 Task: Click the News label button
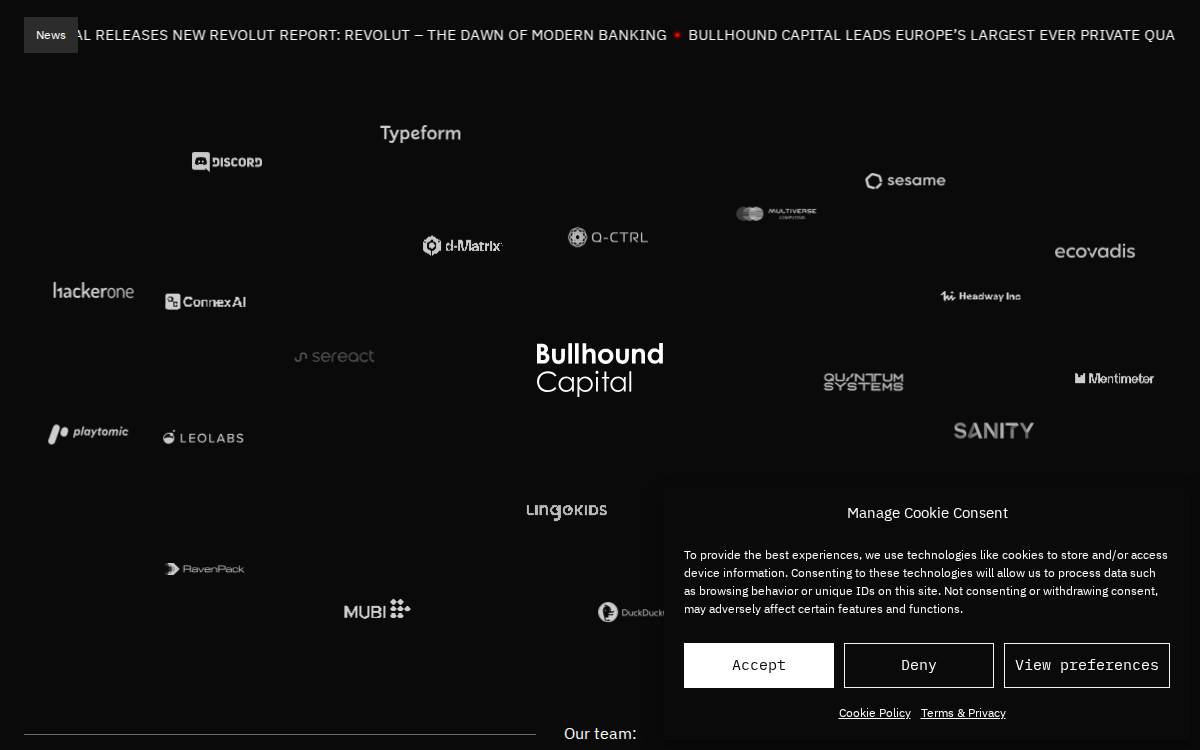coord(51,35)
